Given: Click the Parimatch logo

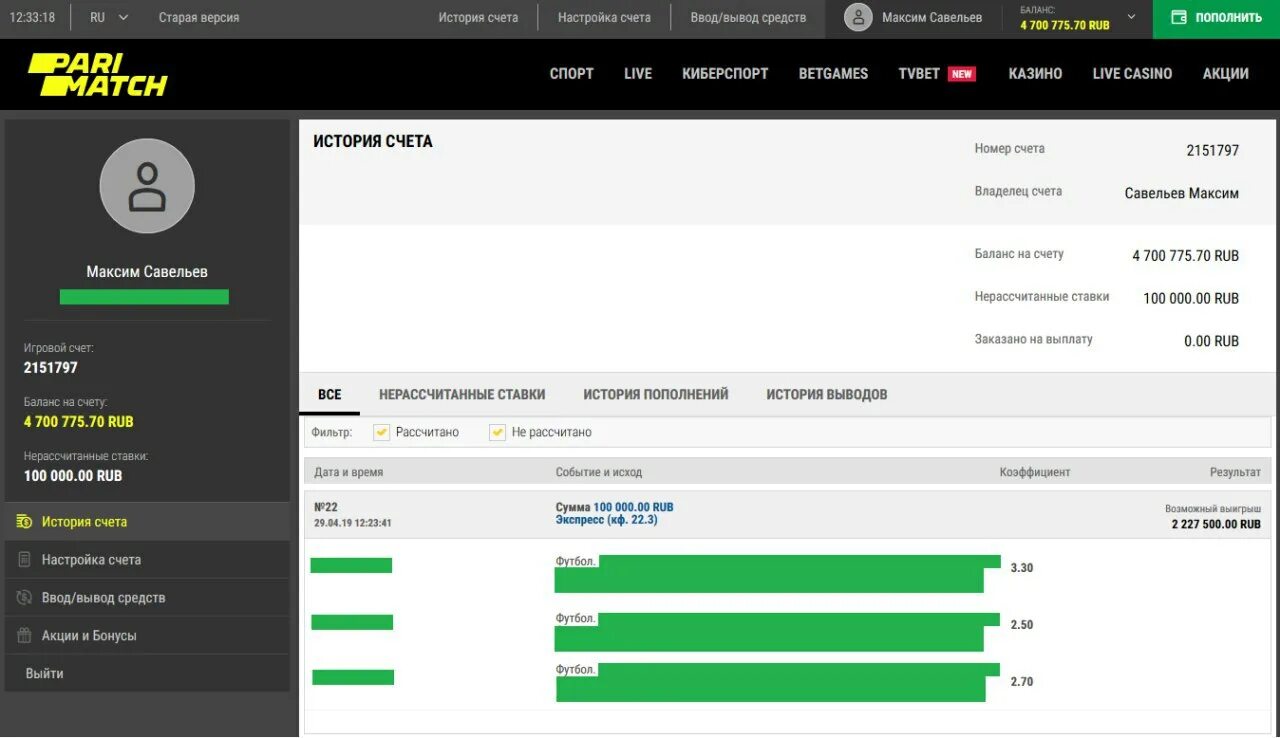Looking at the screenshot, I should pyautogui.click(x=97, y=74).
